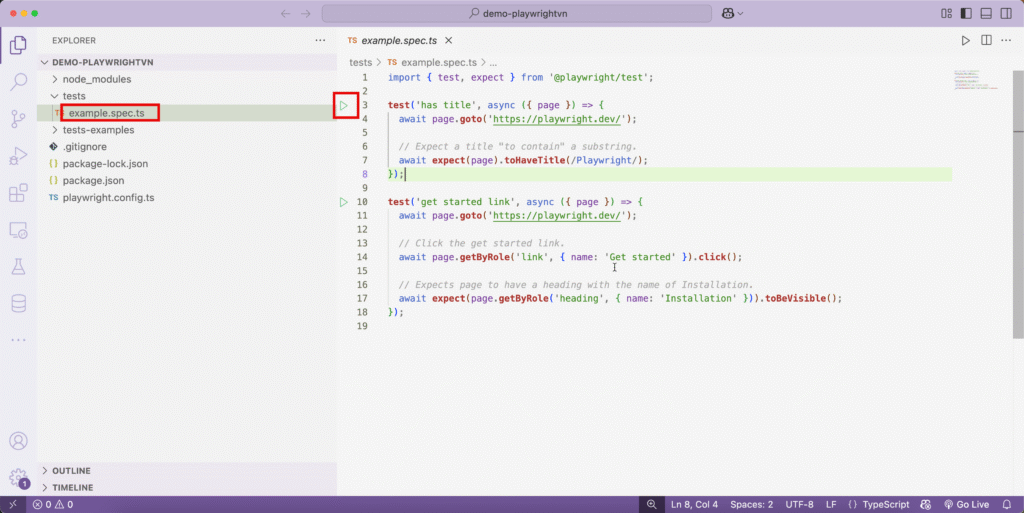This screenshot has width=1024, height=513.
Task: Show additional activity bar views
Action: pyautogui.click(x=18, y=339)
